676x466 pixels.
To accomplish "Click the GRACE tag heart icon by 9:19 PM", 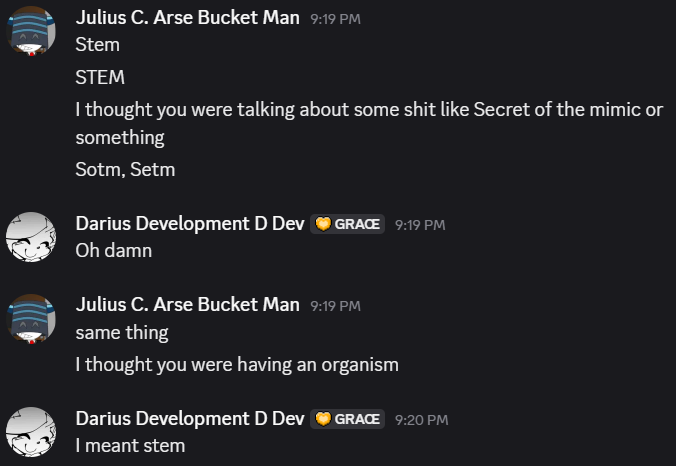I will [323, 224].
